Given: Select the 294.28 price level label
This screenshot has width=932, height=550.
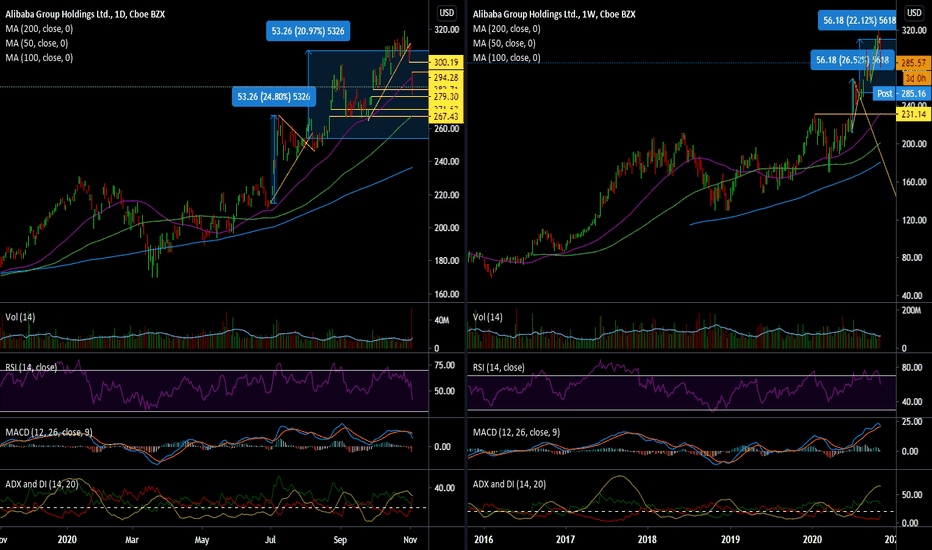Looking at the screenshot, I should pyautogui.click(x=446, y=77).
